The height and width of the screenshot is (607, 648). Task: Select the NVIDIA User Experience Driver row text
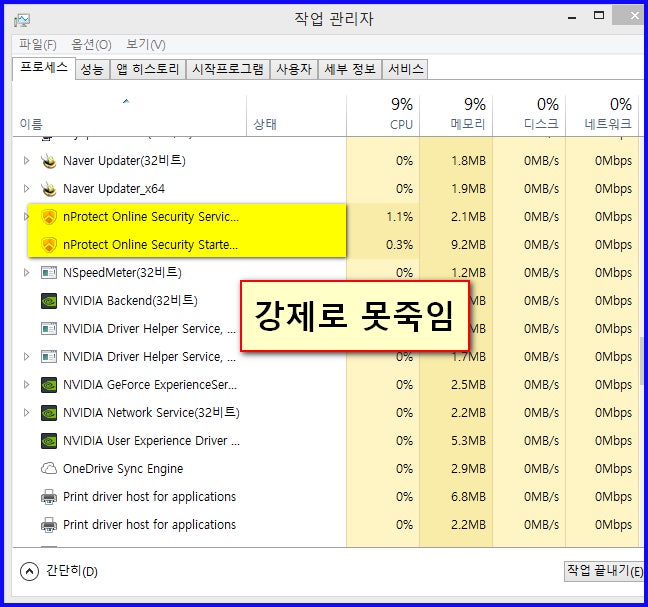[x=151, y=441]
